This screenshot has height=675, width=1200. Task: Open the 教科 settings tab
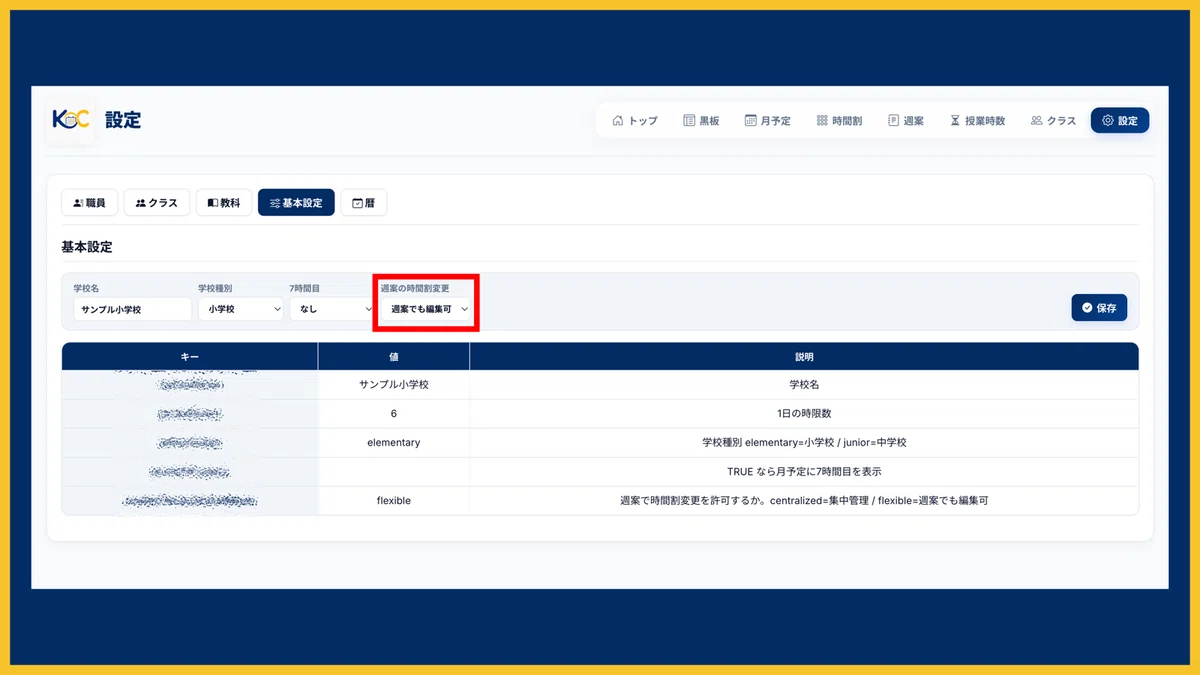click(x=224, y=202)
